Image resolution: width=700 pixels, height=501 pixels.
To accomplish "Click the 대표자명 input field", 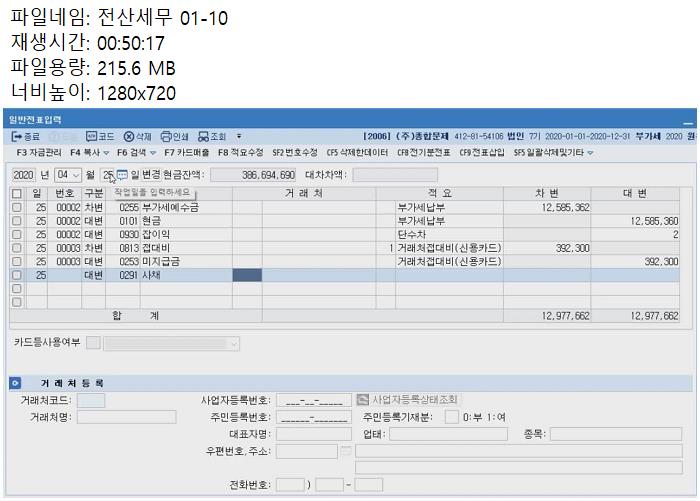I will click(314, 434).
